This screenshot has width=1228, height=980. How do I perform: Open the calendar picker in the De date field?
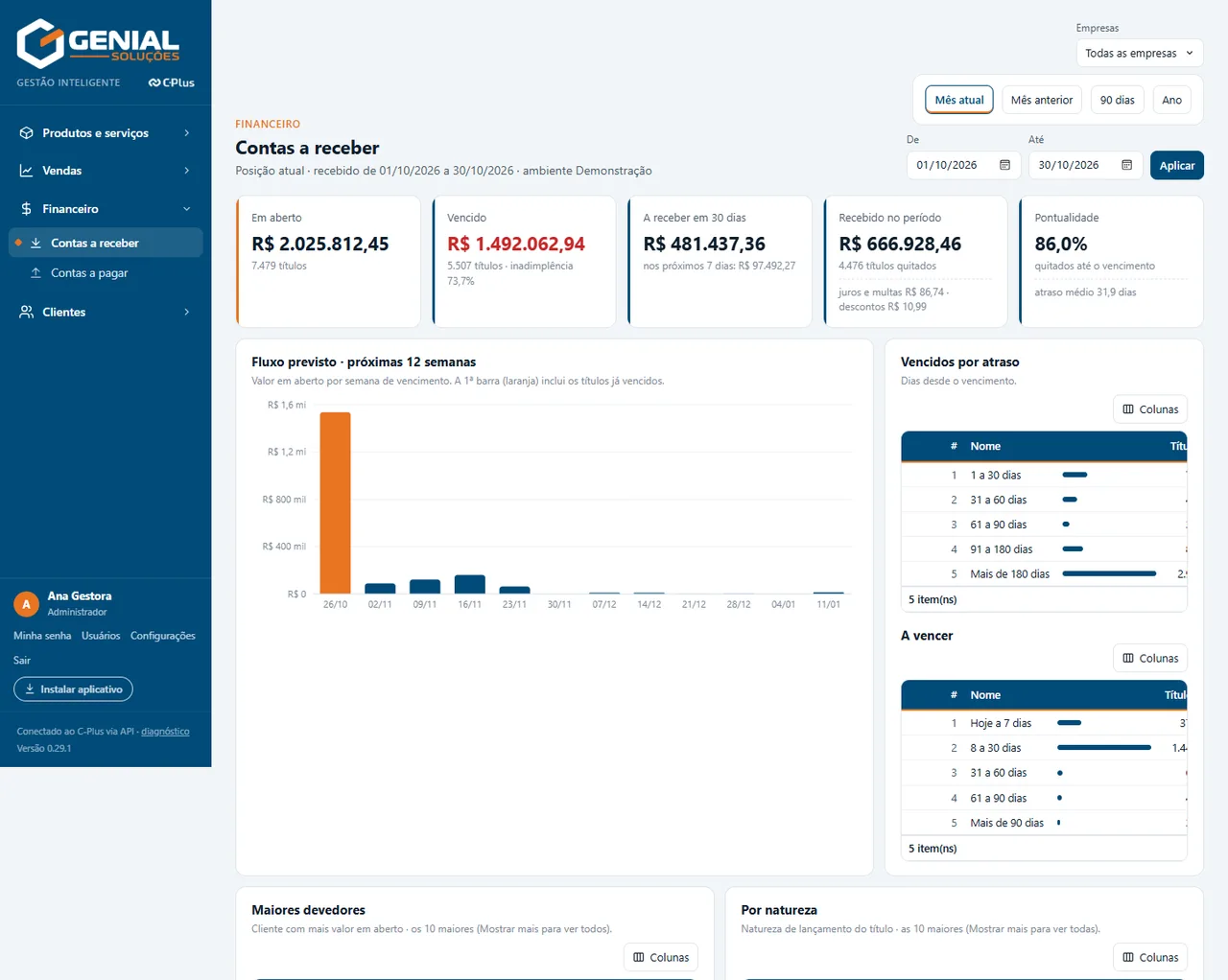point(1004,165)
